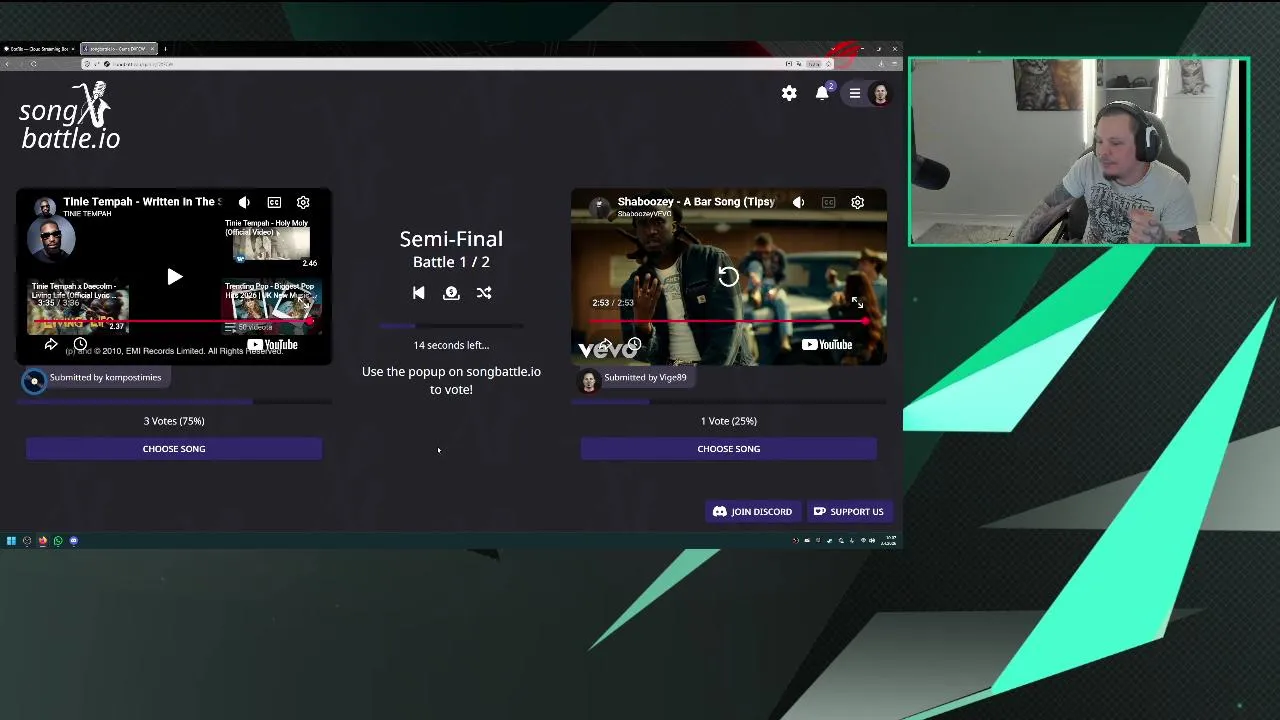Click the Join Discord button
Screen dimensions: 1280x720
click(753, 512)
